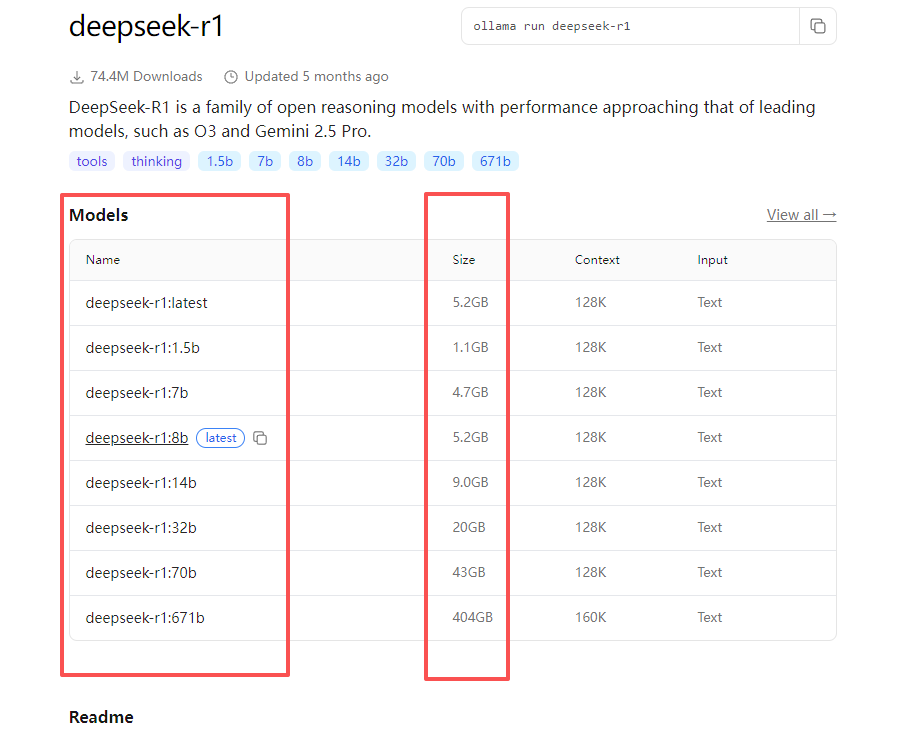Go to the deepseek-r1:32b model
900x745 pixels.
click(x=141, y=528)
